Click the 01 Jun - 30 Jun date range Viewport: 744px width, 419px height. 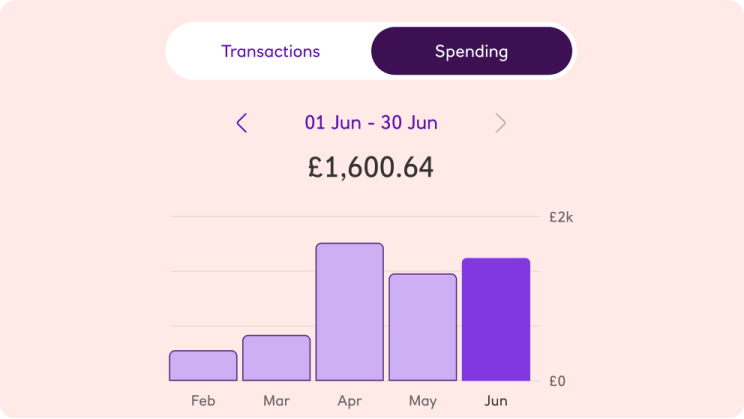coord(371,123)
